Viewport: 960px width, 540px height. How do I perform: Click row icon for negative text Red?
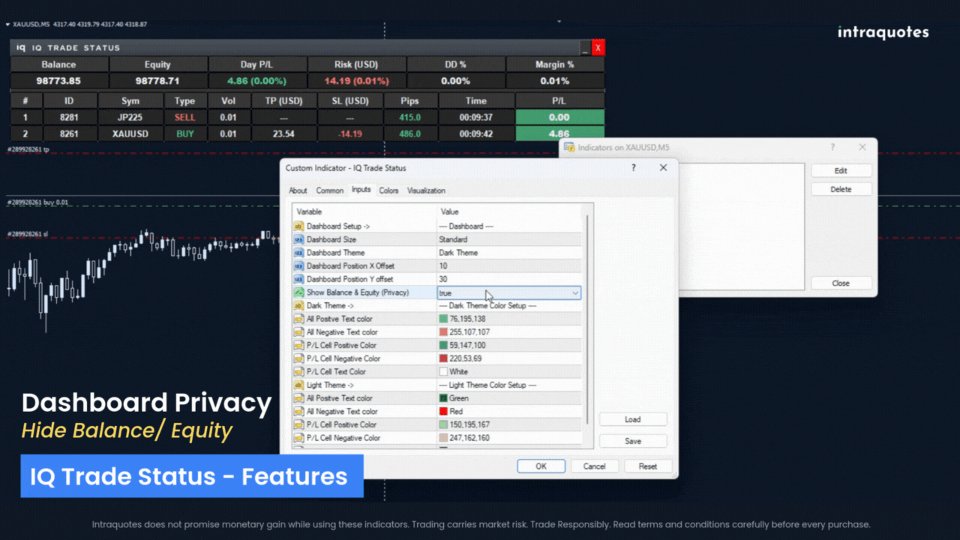[299, 411]
